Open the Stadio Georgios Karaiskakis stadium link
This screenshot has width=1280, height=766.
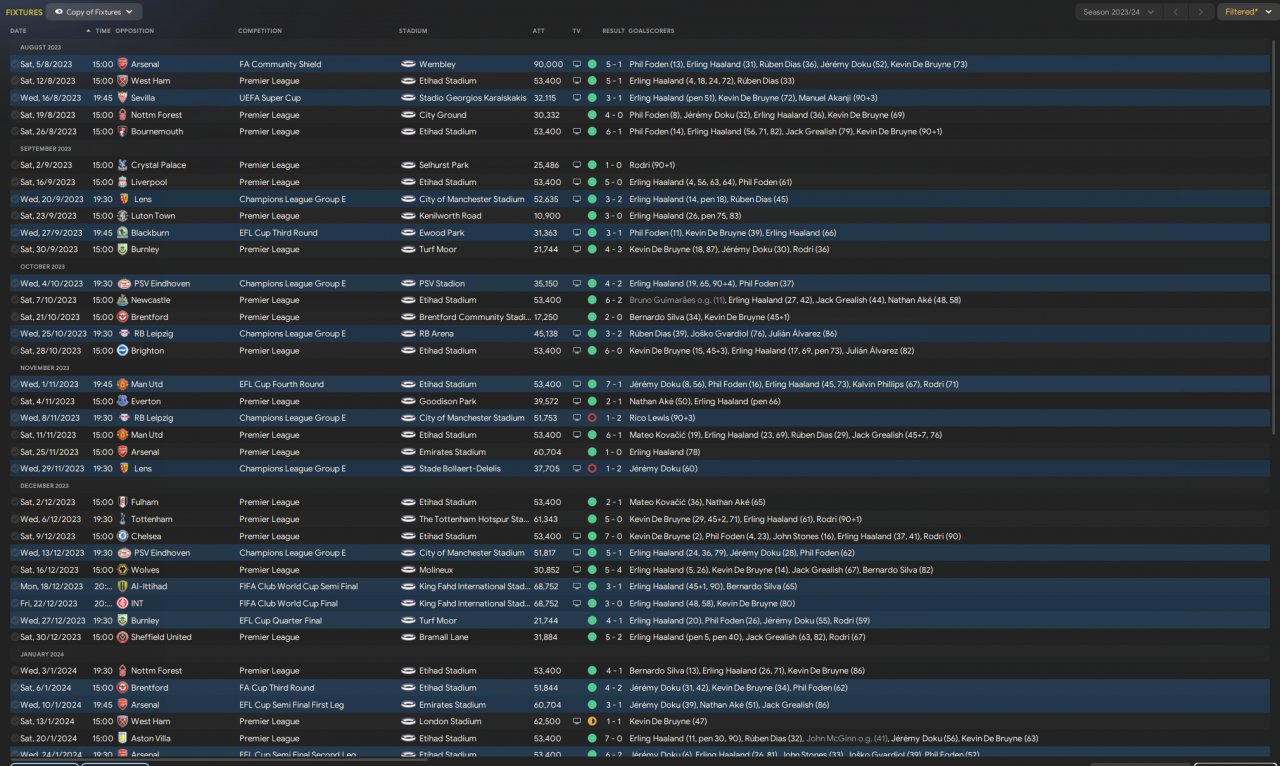(473, 98)
